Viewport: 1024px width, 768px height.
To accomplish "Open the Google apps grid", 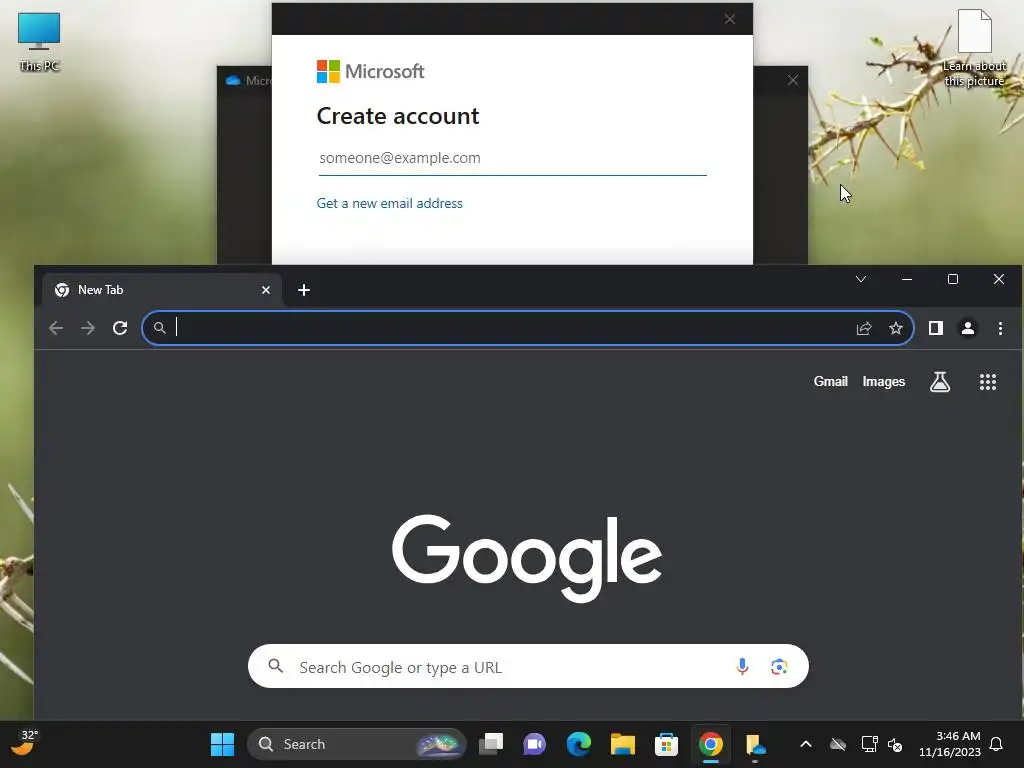I will [x=988, y=382].
